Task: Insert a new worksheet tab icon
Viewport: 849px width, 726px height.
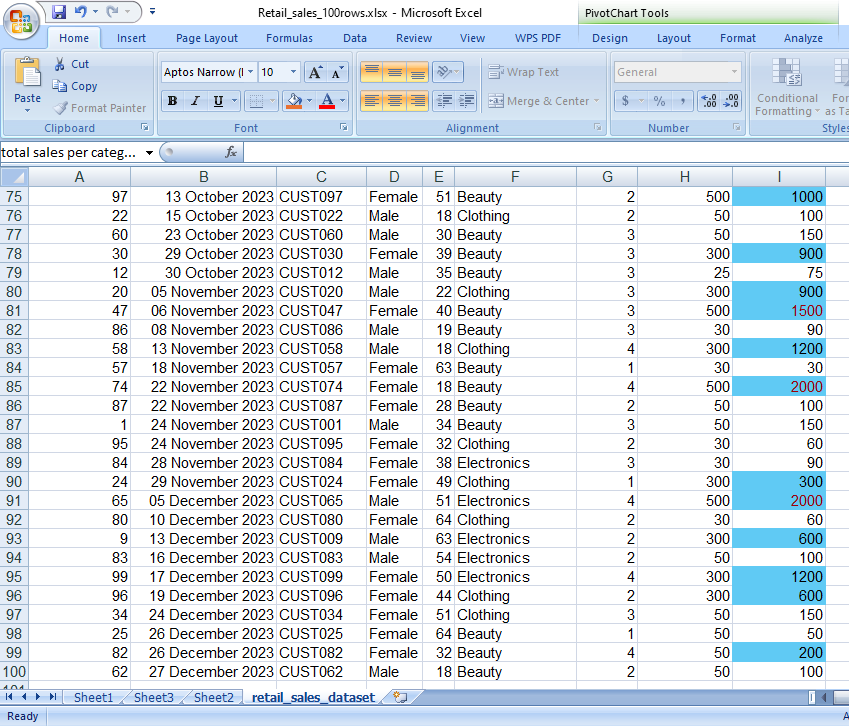Action: click(400, 697)
